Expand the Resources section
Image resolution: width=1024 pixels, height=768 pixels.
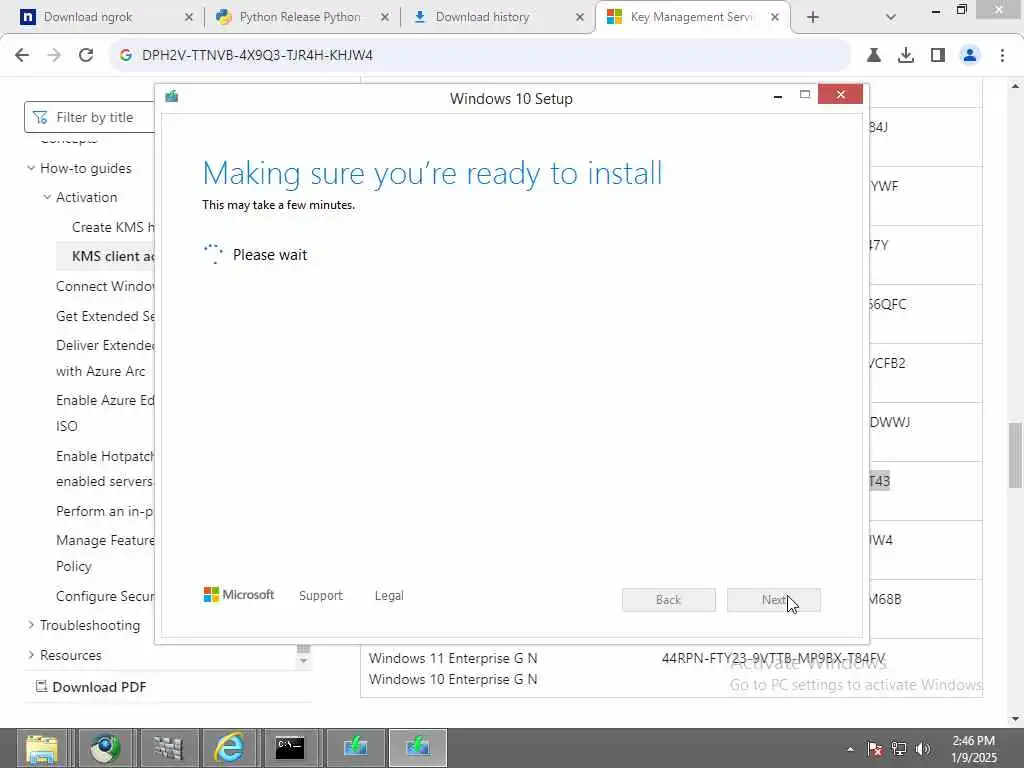click(x=31, y=655)
